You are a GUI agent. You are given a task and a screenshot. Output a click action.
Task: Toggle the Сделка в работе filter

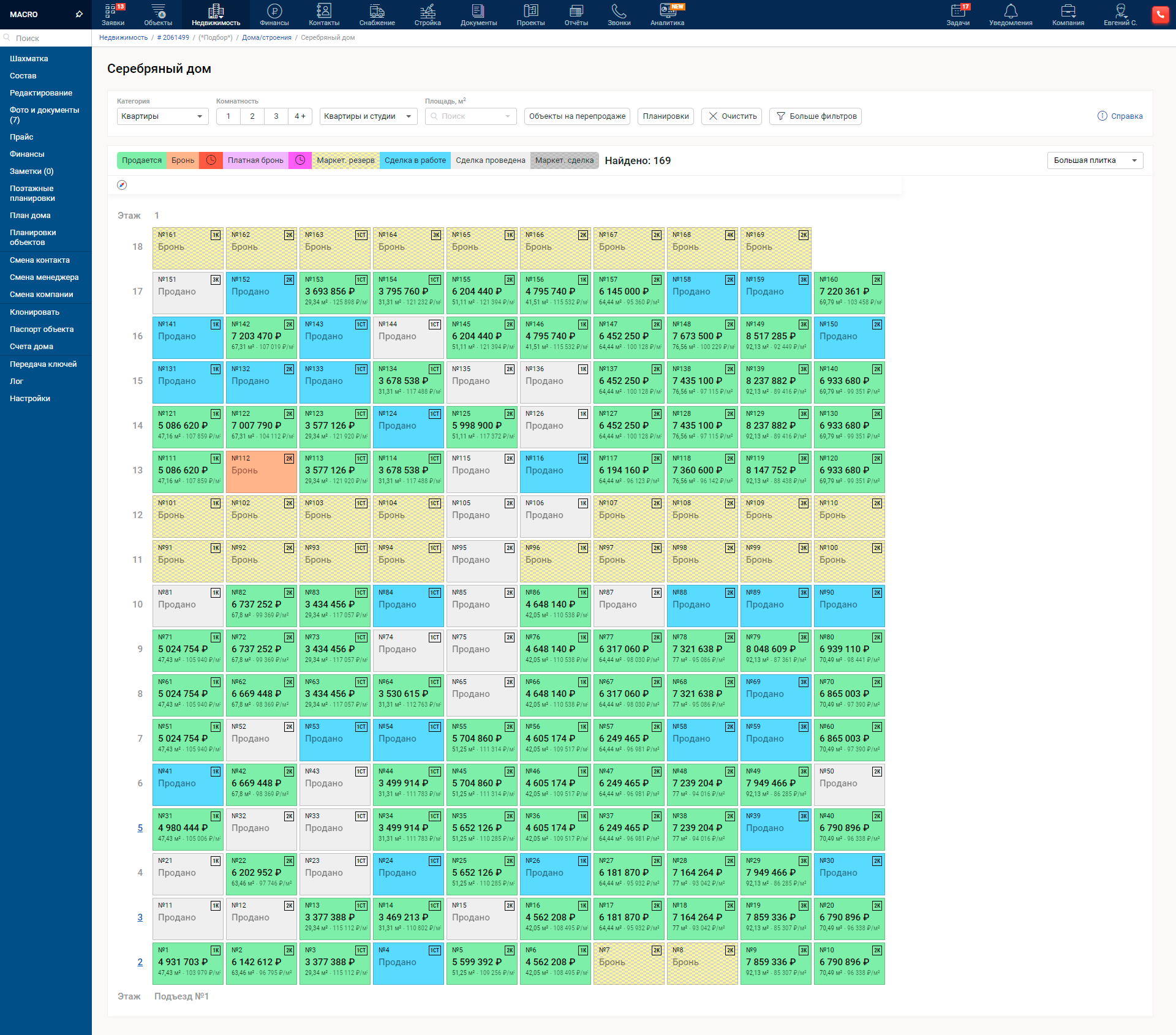[415, 160]
